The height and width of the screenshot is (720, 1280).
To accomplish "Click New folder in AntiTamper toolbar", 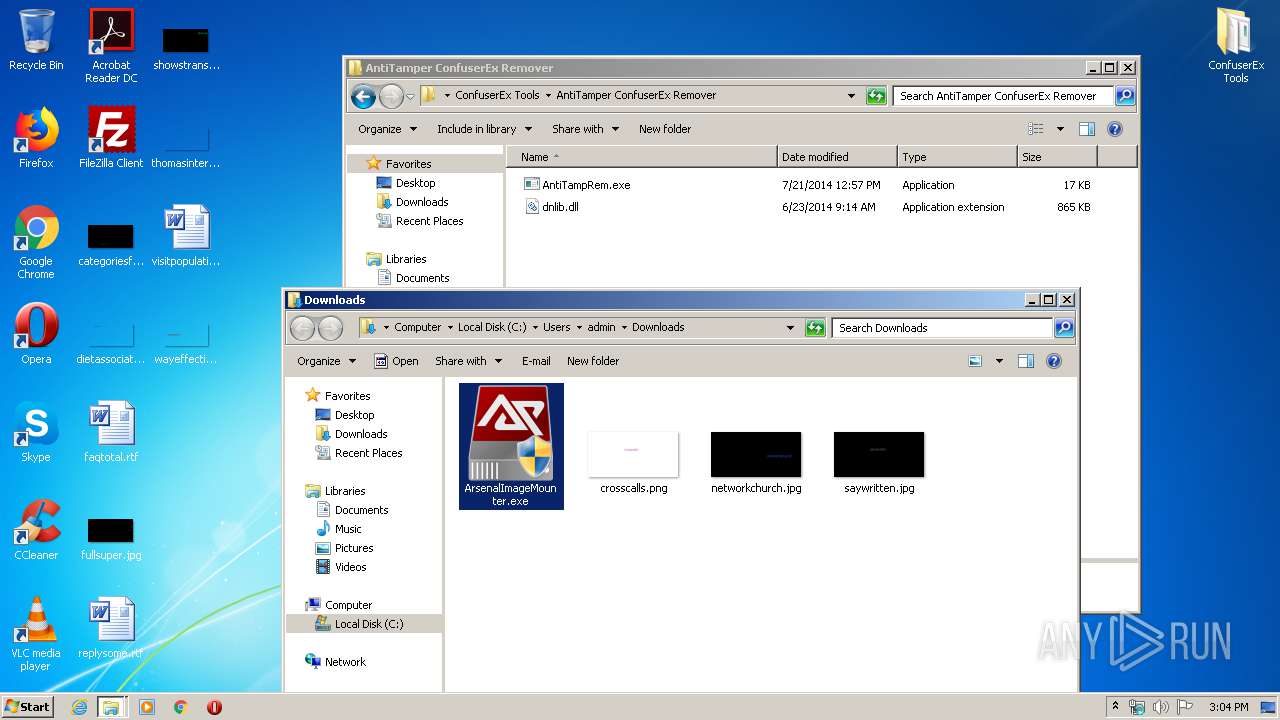I will (665, 129).
